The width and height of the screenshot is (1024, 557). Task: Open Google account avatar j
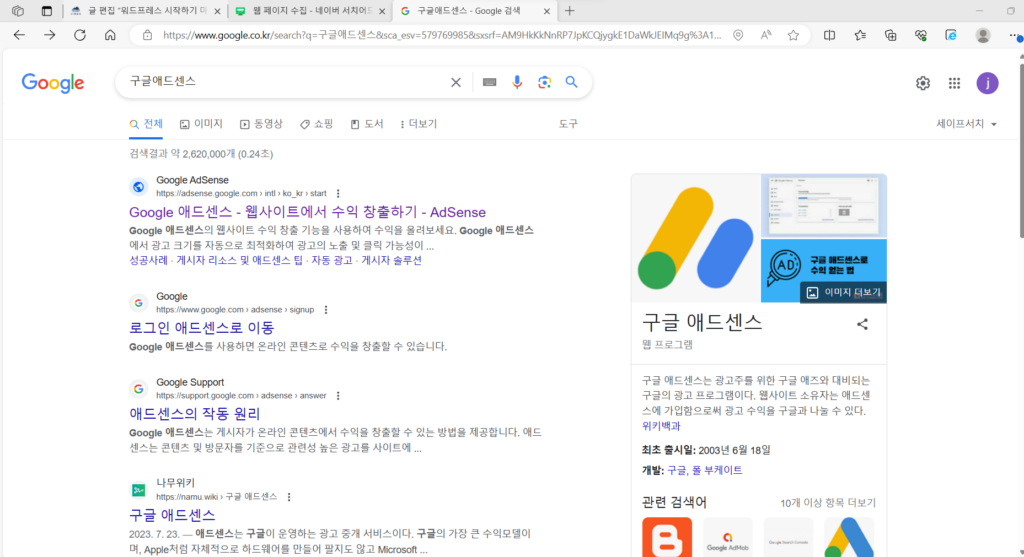tap(987, 83)
